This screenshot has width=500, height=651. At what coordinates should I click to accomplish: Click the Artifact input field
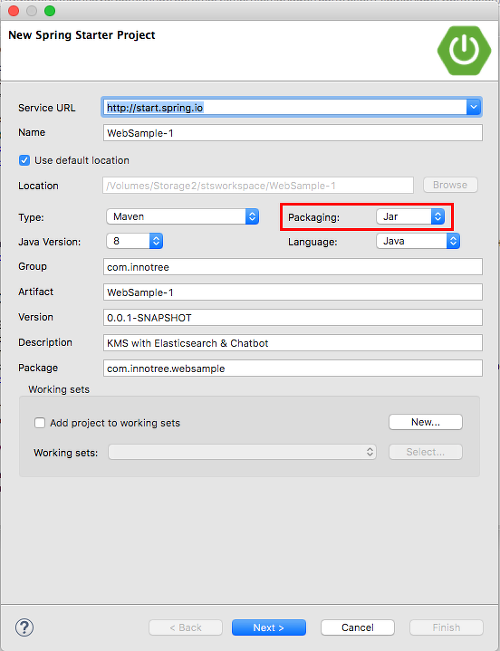point(293,292)
